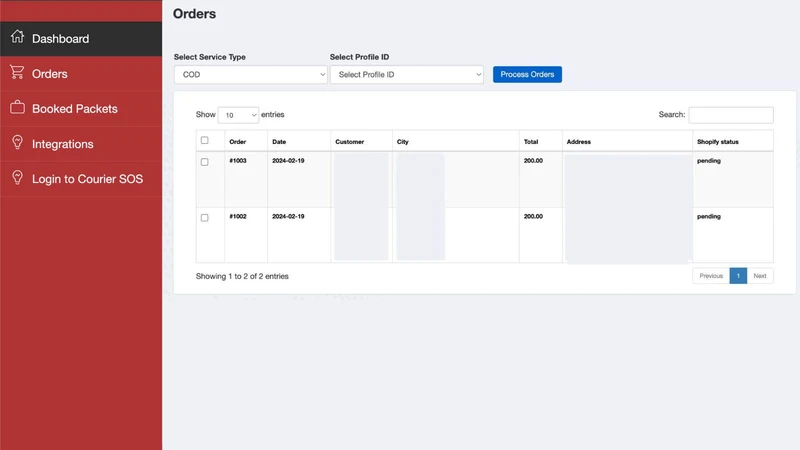Click the Next pagination button
Image resolution: width=800 pixels, height=450 pixels.
(x=760, y=276)
